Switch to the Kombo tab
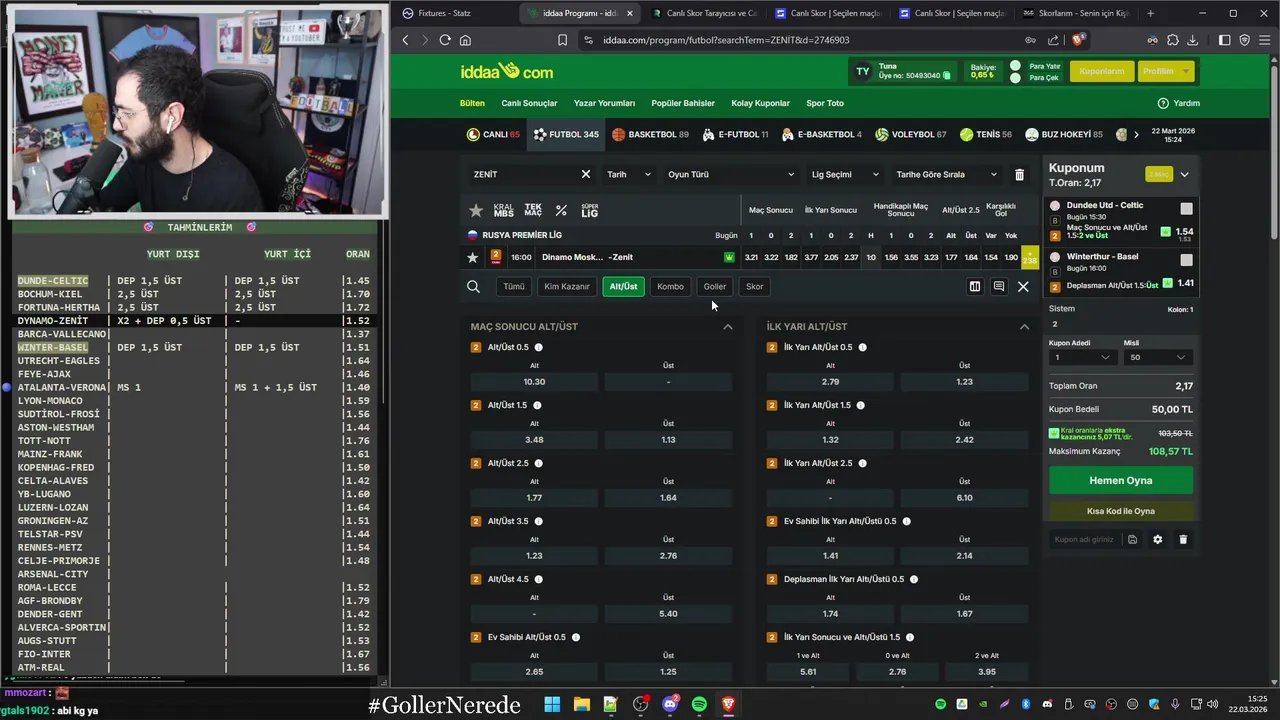 point(670,287)
